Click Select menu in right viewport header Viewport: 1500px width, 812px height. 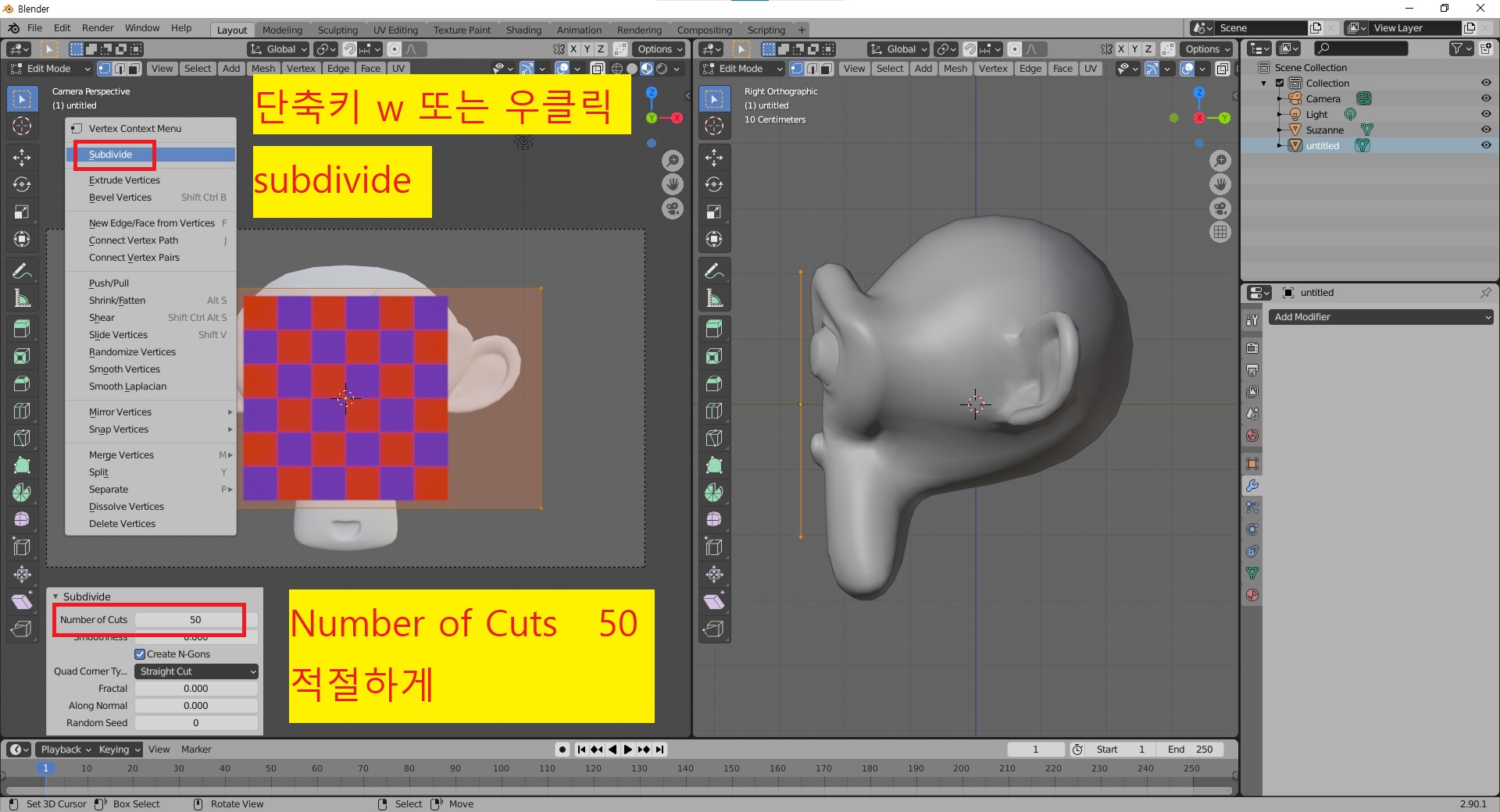pos(889,69)
